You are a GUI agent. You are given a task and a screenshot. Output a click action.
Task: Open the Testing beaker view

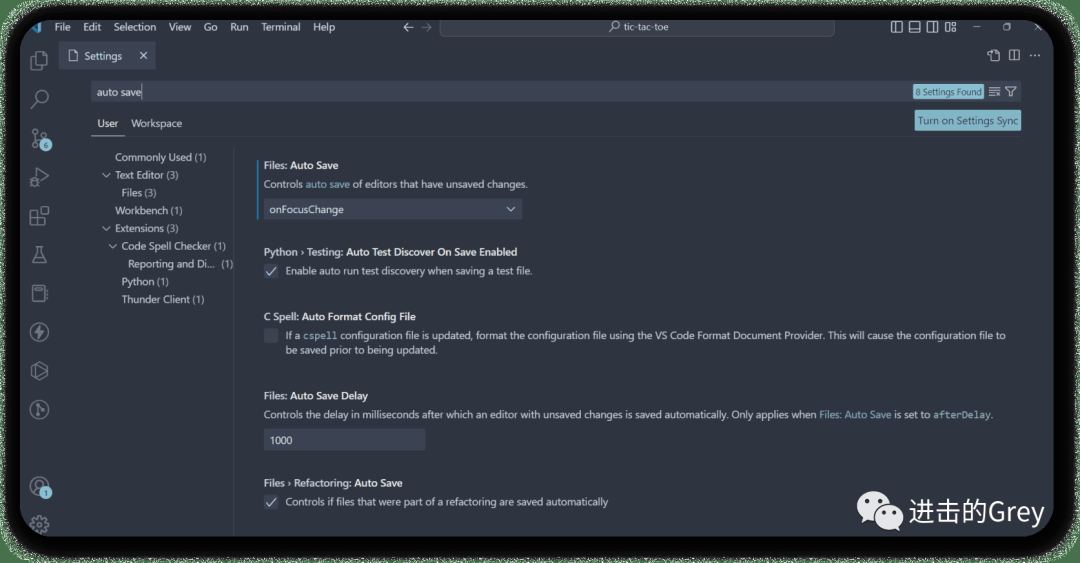coord(39,255)
